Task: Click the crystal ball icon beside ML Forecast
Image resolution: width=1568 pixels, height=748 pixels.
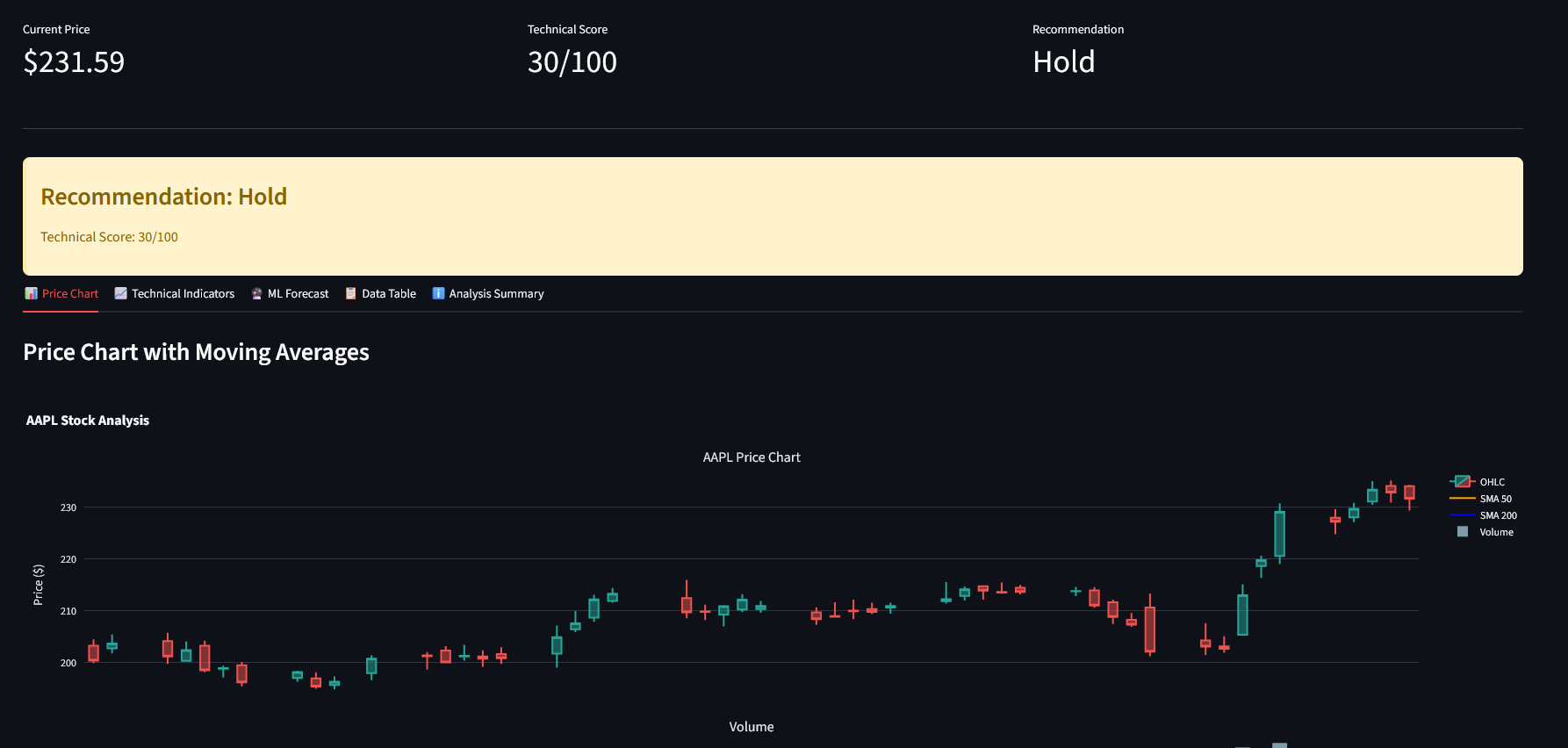Action: coord(257,294)
